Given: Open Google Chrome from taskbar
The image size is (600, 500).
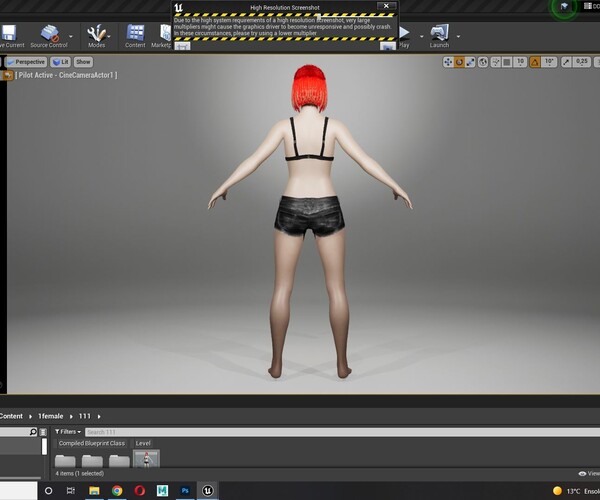Looking at the screenshot, I should click(x=117, y=490).
